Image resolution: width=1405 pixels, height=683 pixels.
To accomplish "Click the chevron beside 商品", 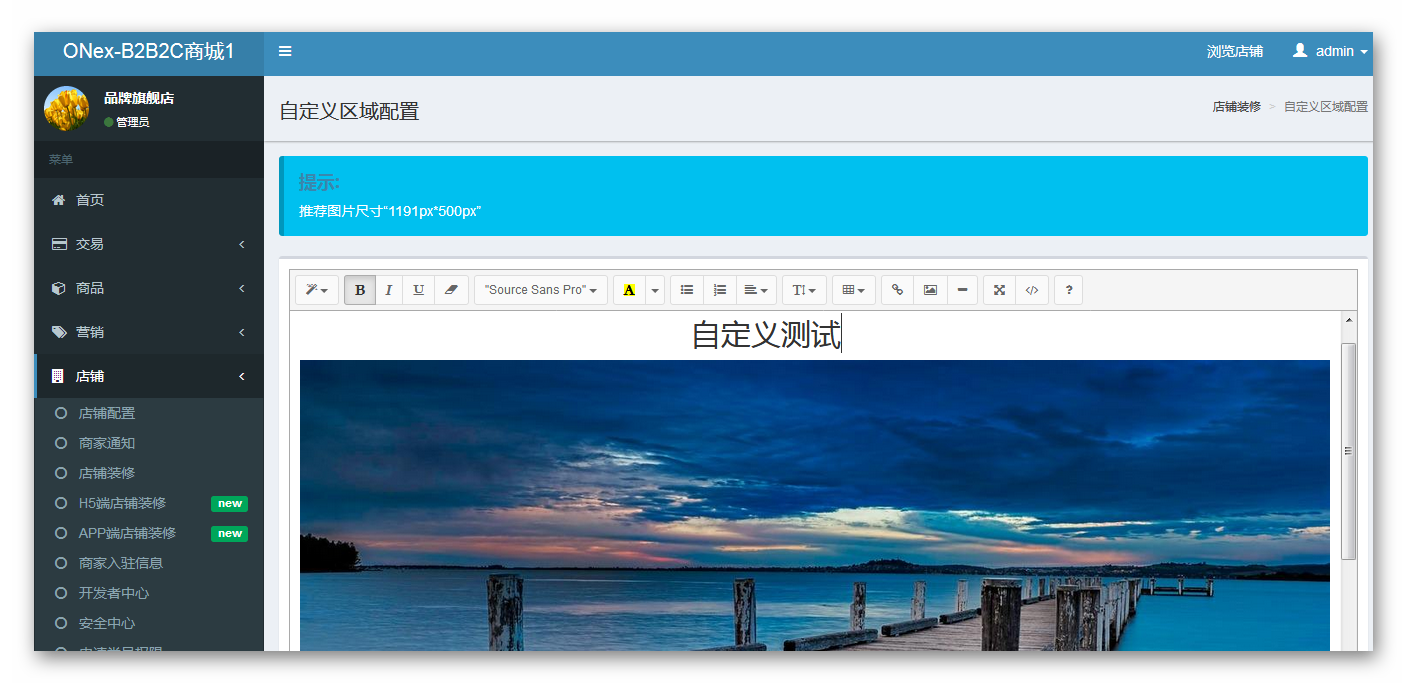I will point(242,288).
